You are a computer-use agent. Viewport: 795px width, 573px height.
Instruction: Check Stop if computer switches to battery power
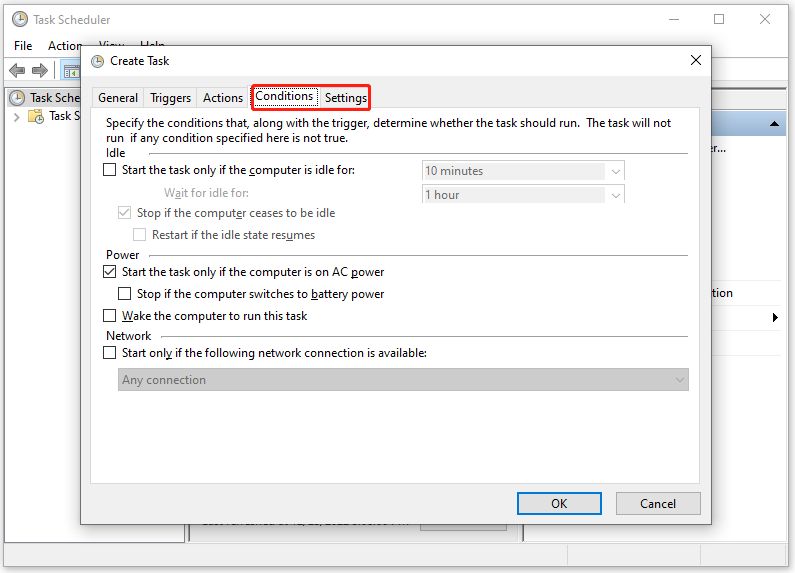click(124, 293)
